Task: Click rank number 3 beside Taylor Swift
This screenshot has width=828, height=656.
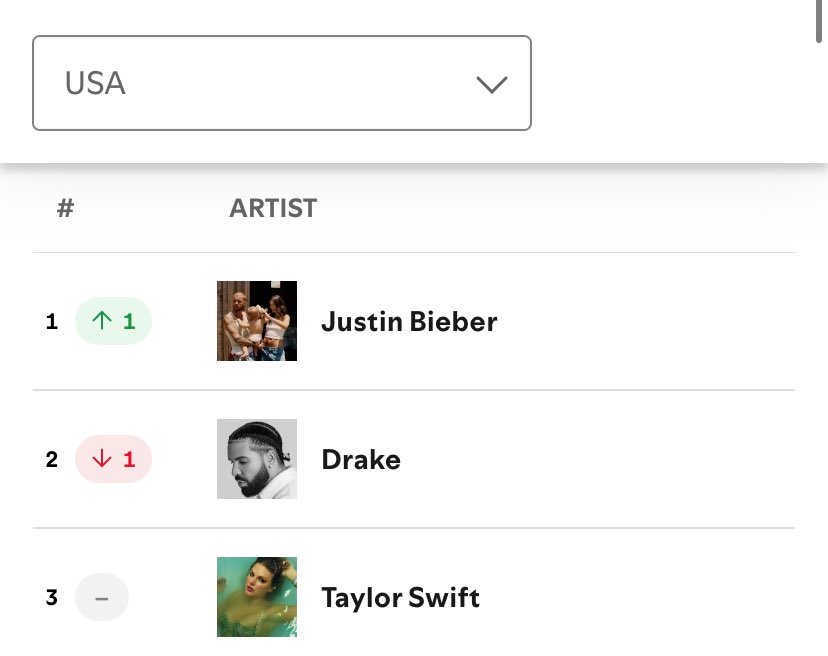Action: [52, 598]
